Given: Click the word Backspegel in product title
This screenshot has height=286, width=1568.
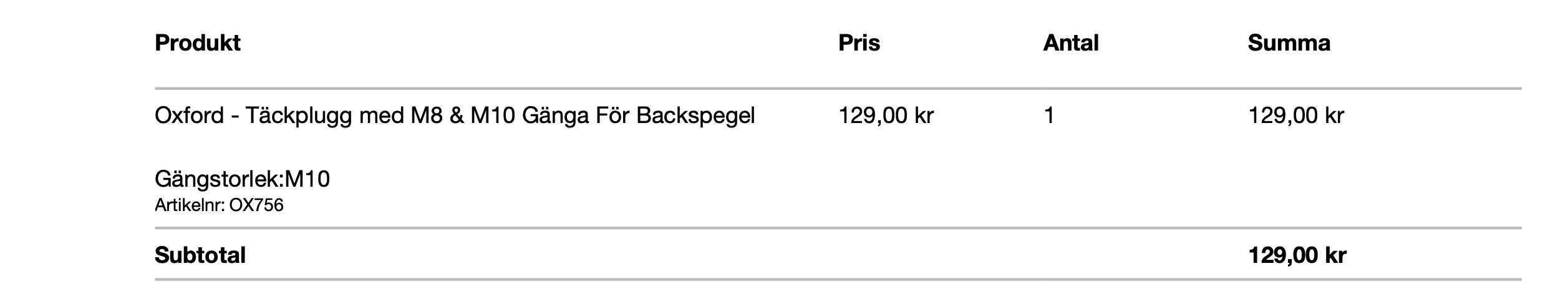Looking at the screenshot, I should tap(695, 116).
